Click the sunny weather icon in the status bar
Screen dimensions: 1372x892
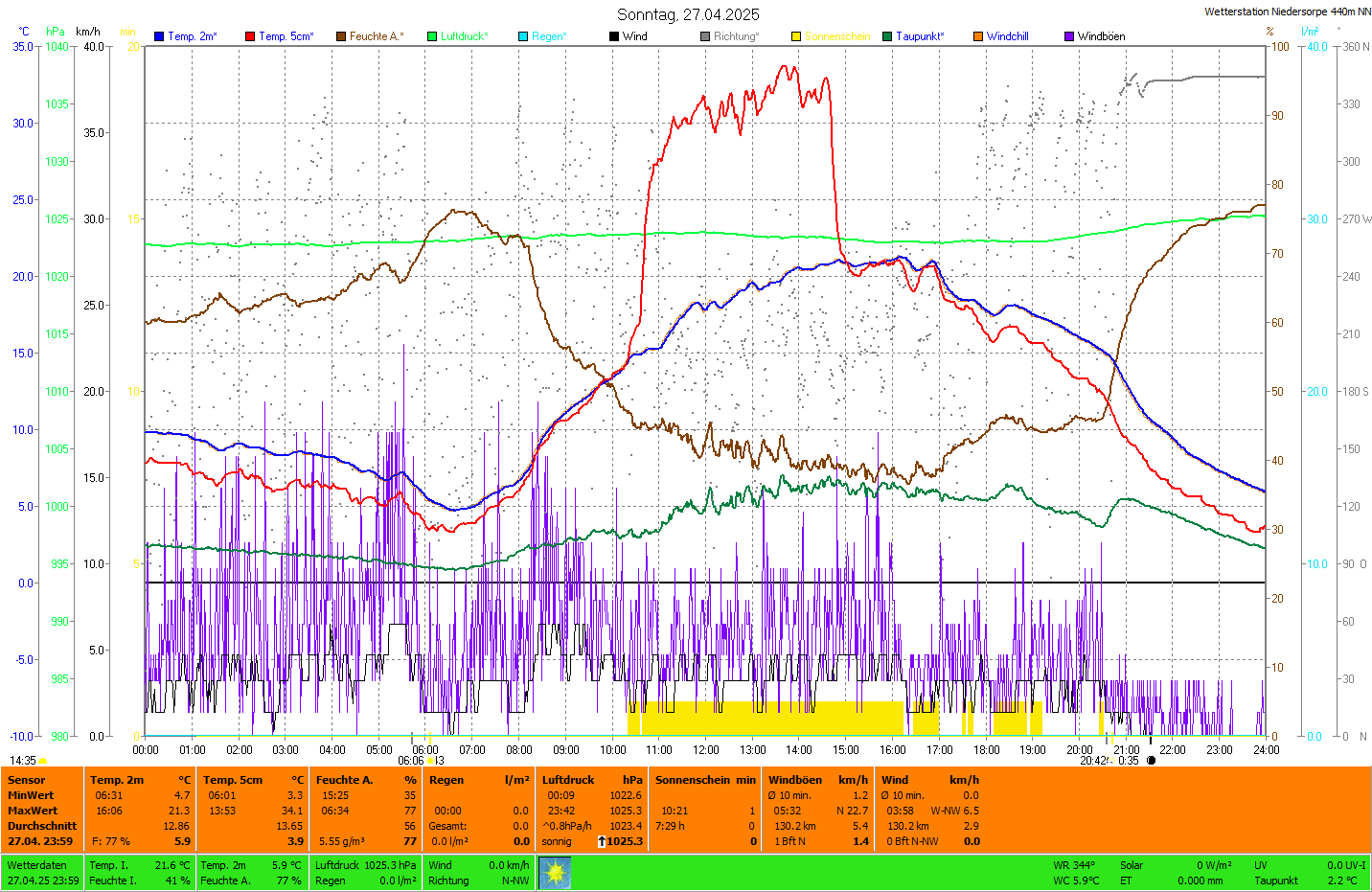click(x=555, y=873)
